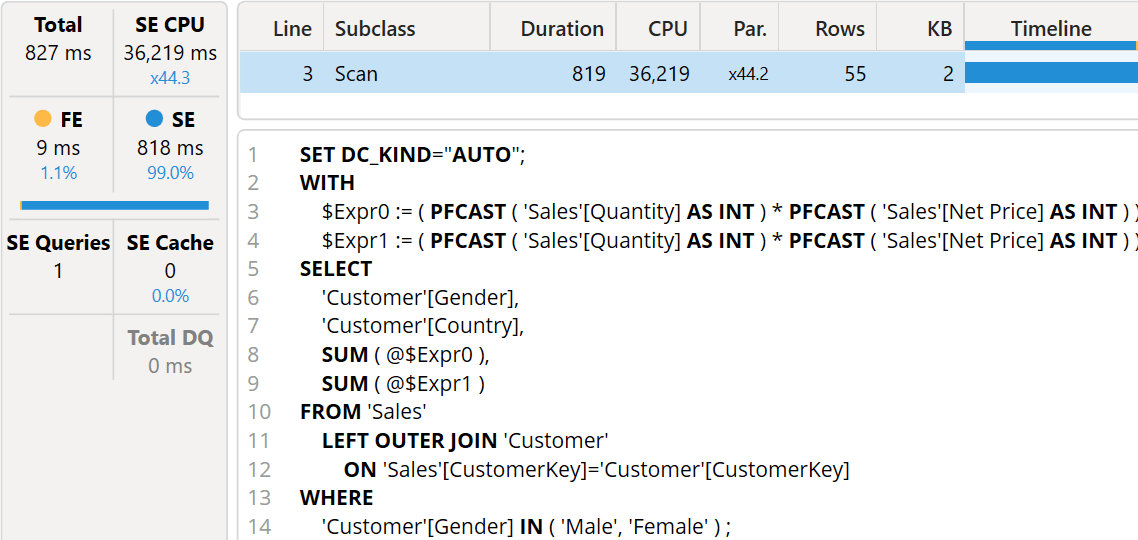Click the CPU column header
This screenshot has width=1138, height=540.
[x=667, y=29]
